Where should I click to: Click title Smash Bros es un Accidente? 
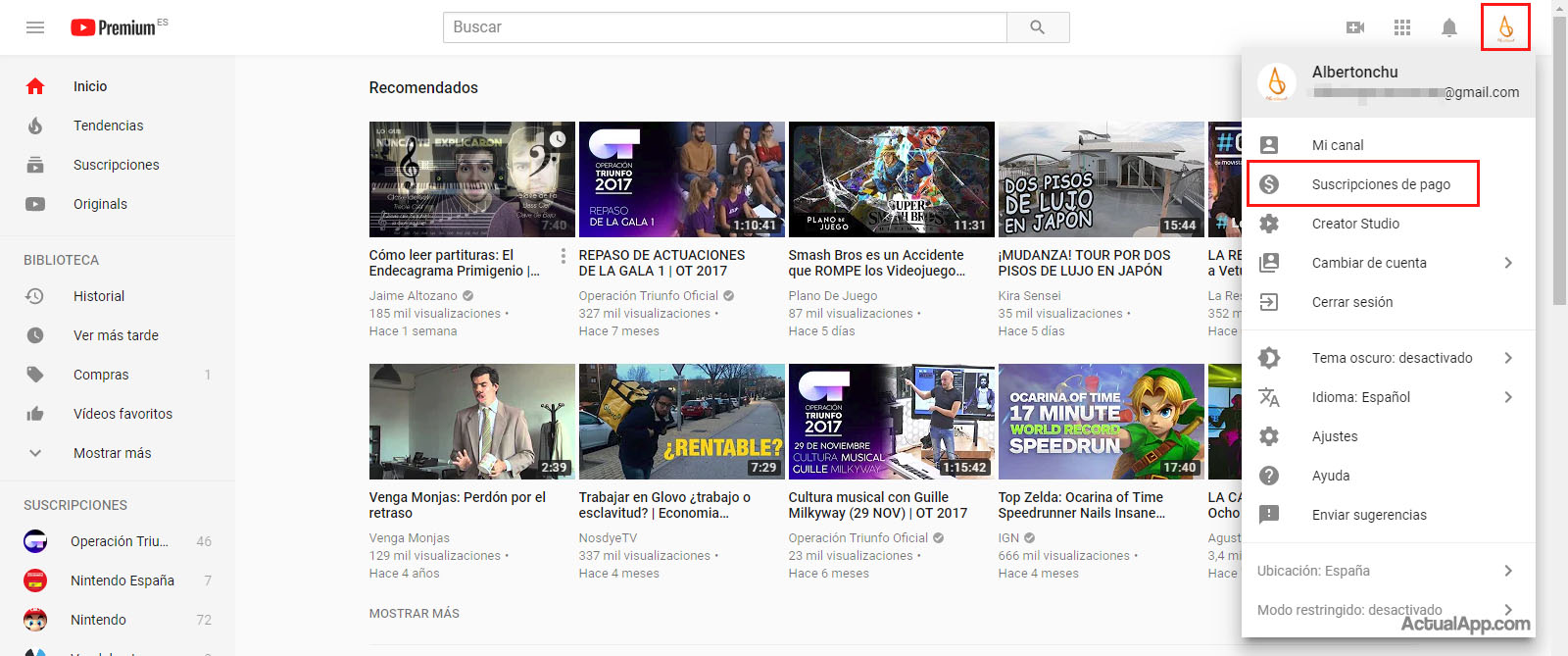[x=877, y=263]
